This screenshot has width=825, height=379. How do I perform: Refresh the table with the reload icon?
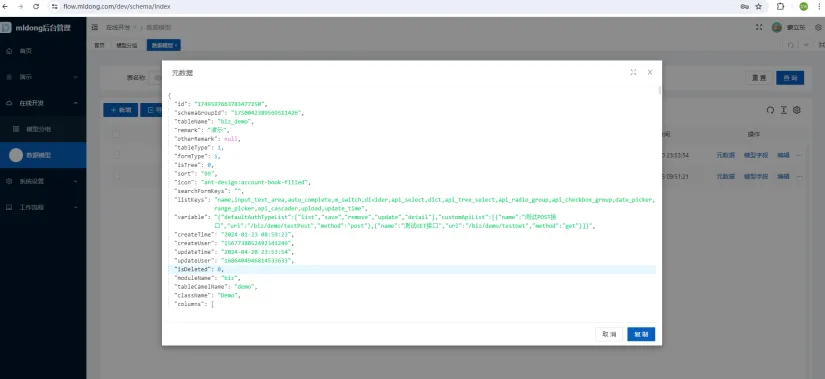pos(770,110)
